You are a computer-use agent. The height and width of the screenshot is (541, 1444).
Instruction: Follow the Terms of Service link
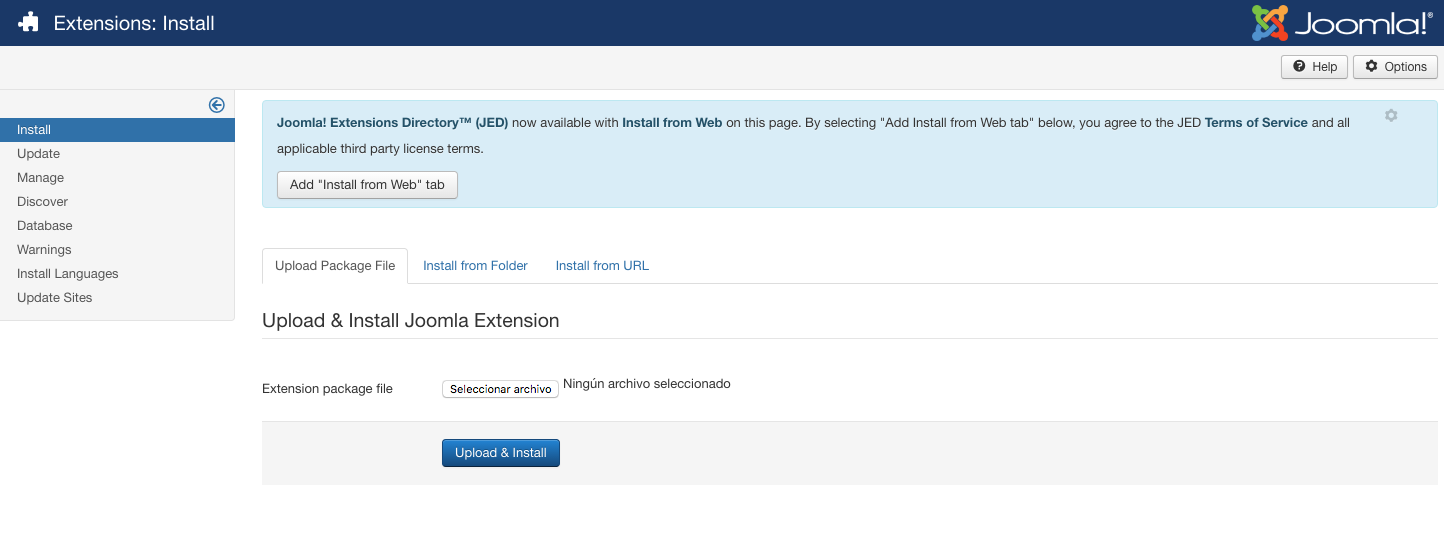point(1256,123)
